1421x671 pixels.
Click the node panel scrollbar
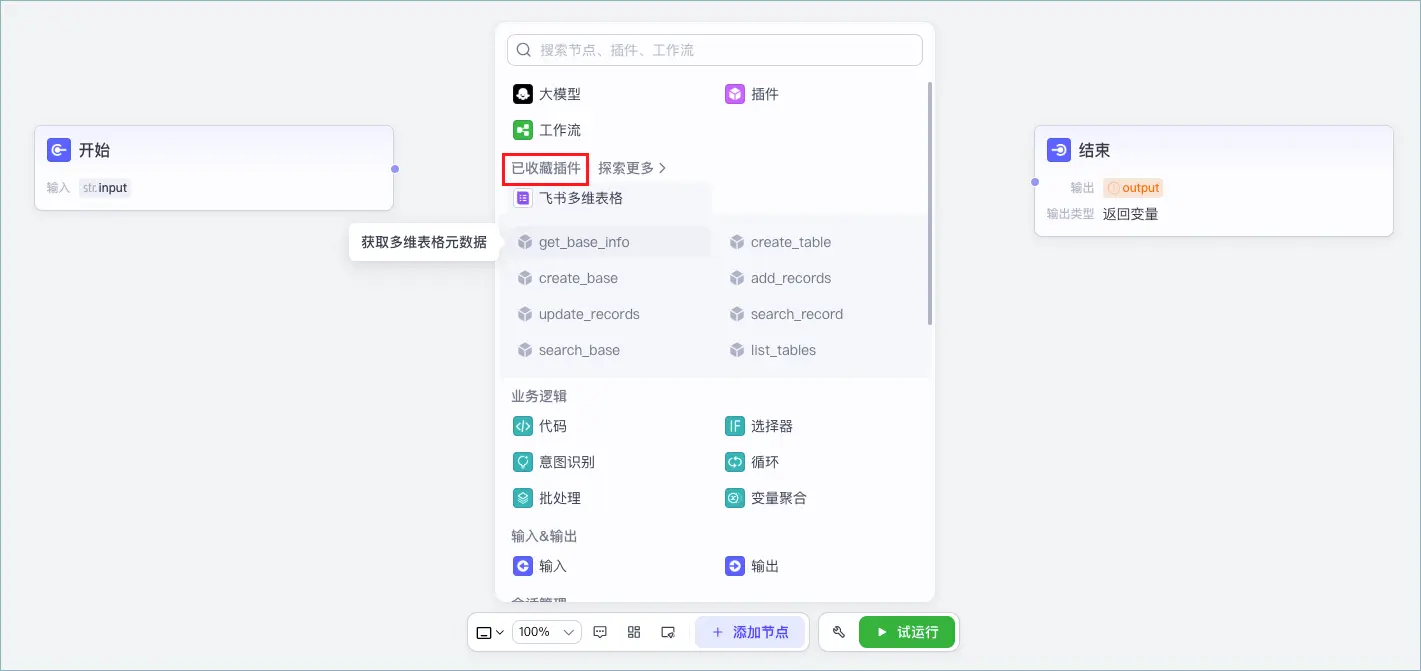pos(930,204)
